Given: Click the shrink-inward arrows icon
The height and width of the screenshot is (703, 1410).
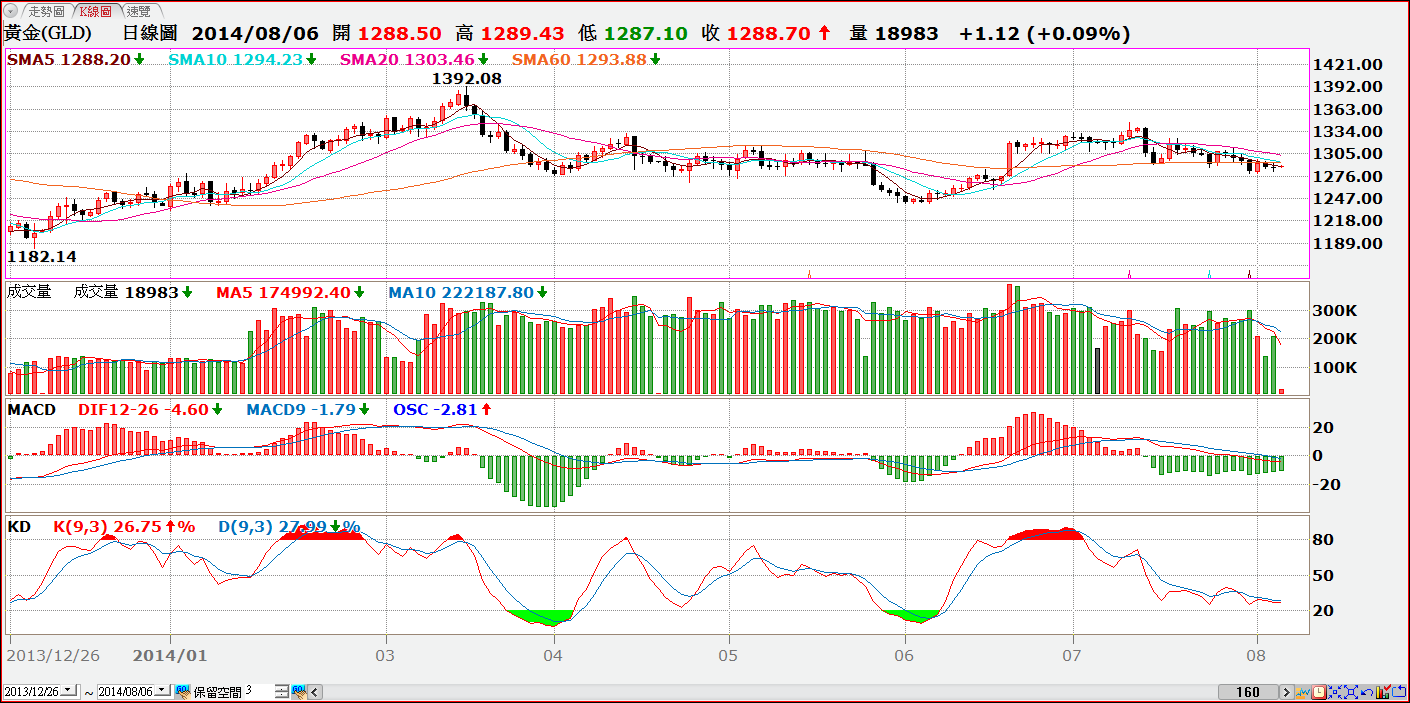Looking at the screenshot, I should (x=1335, y=692).
